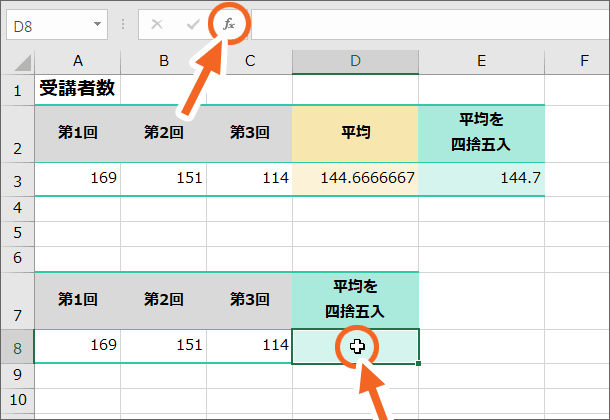Viewport: 610px width, 420px height.
Task: Confirm entry with the checkmark icon
Action: point(193,24)
